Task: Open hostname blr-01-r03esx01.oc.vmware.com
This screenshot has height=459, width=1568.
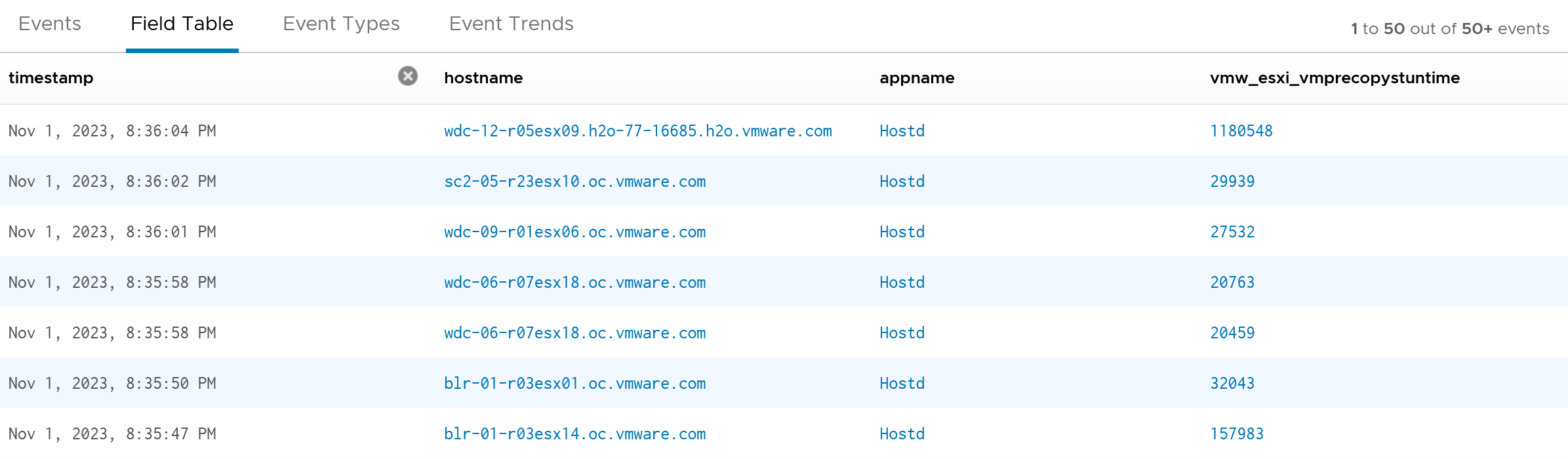Action: point(575,384)
